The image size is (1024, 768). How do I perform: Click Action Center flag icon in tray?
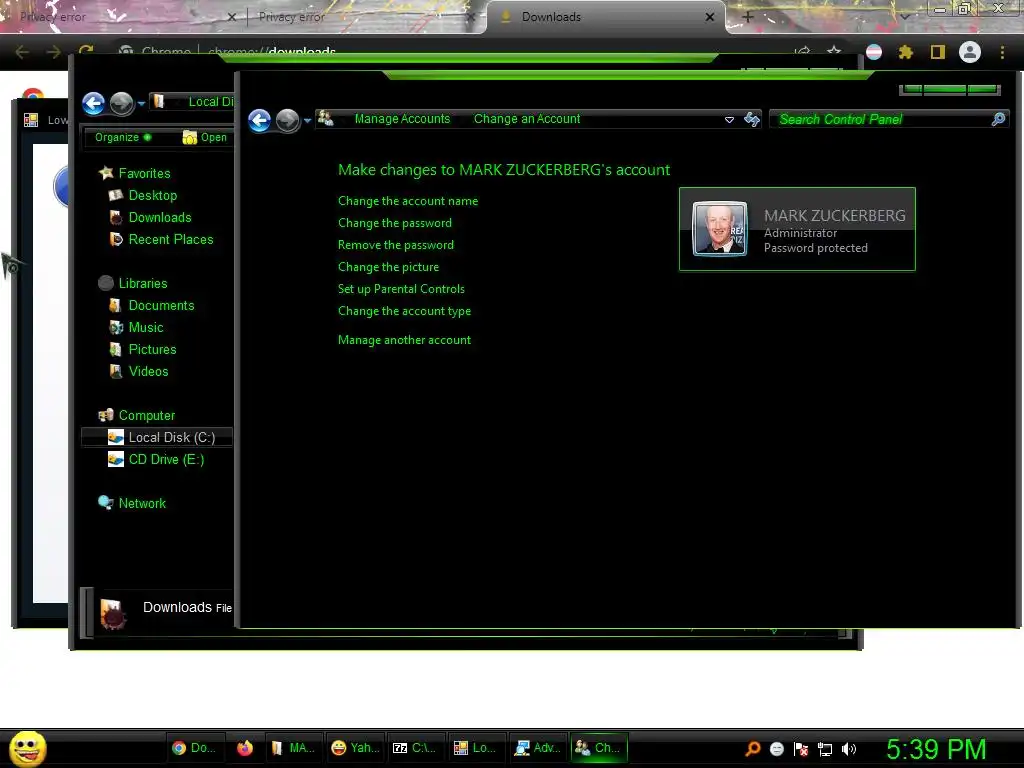[x=801, y=749]
